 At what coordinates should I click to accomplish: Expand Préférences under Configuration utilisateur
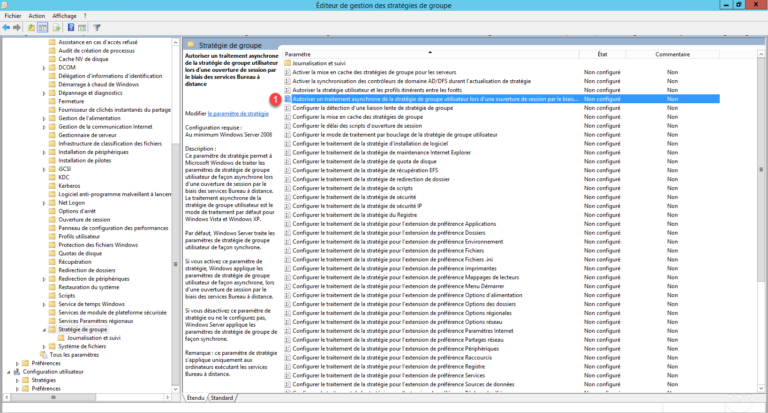pyautogui.click(x=18, y=388)
